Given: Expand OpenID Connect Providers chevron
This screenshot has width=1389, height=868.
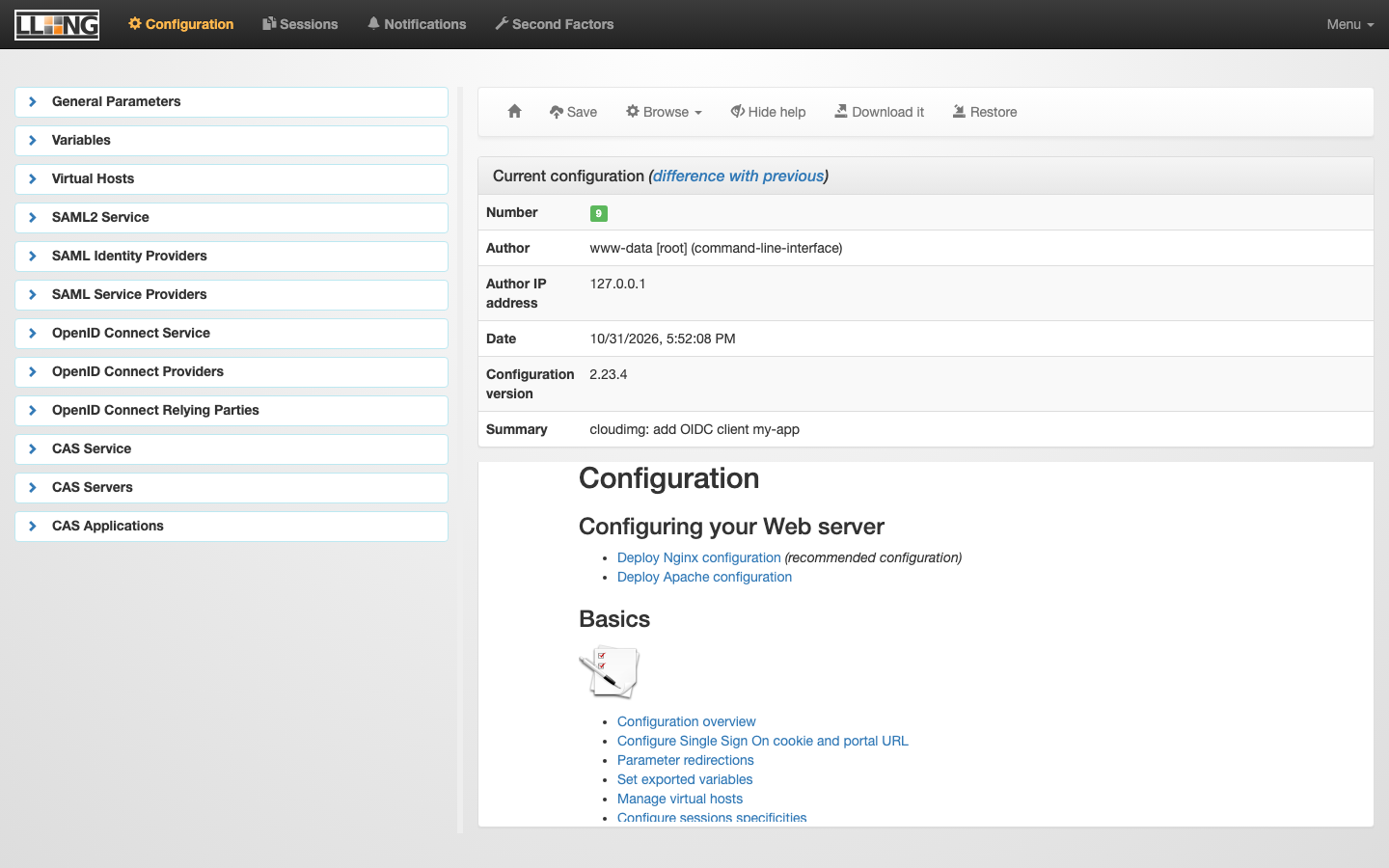Looking at the screenshot, I should tap(33, 371).
